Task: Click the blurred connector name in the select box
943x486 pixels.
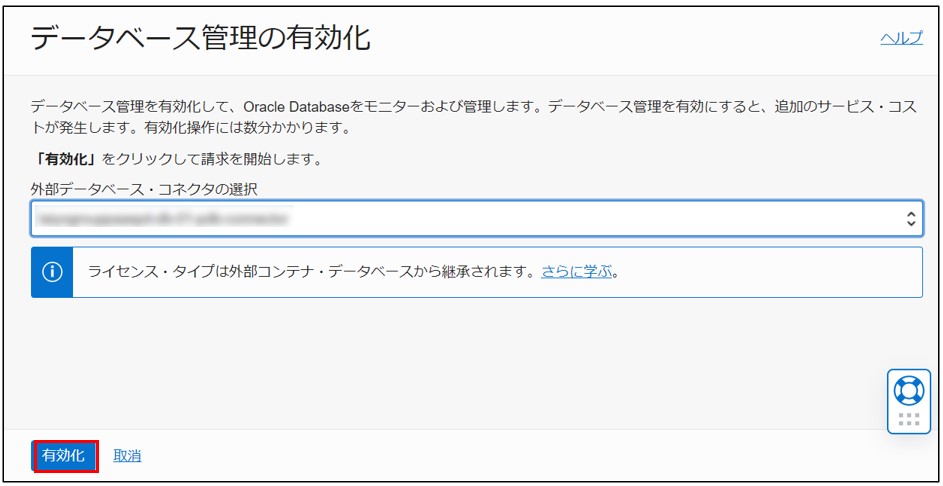Action: [162, 217]
